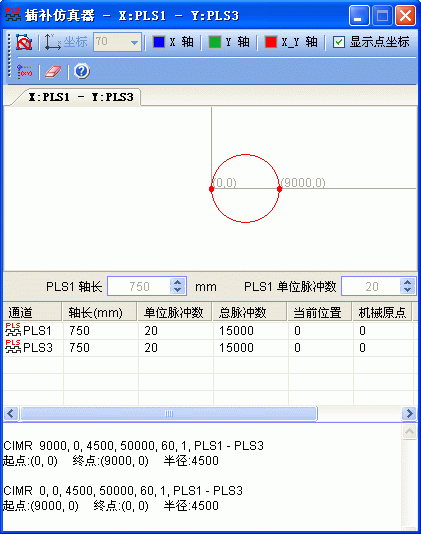The image size is (421, 534).
Task: Click the 当前位置 column header
Action: pos(319,312)
